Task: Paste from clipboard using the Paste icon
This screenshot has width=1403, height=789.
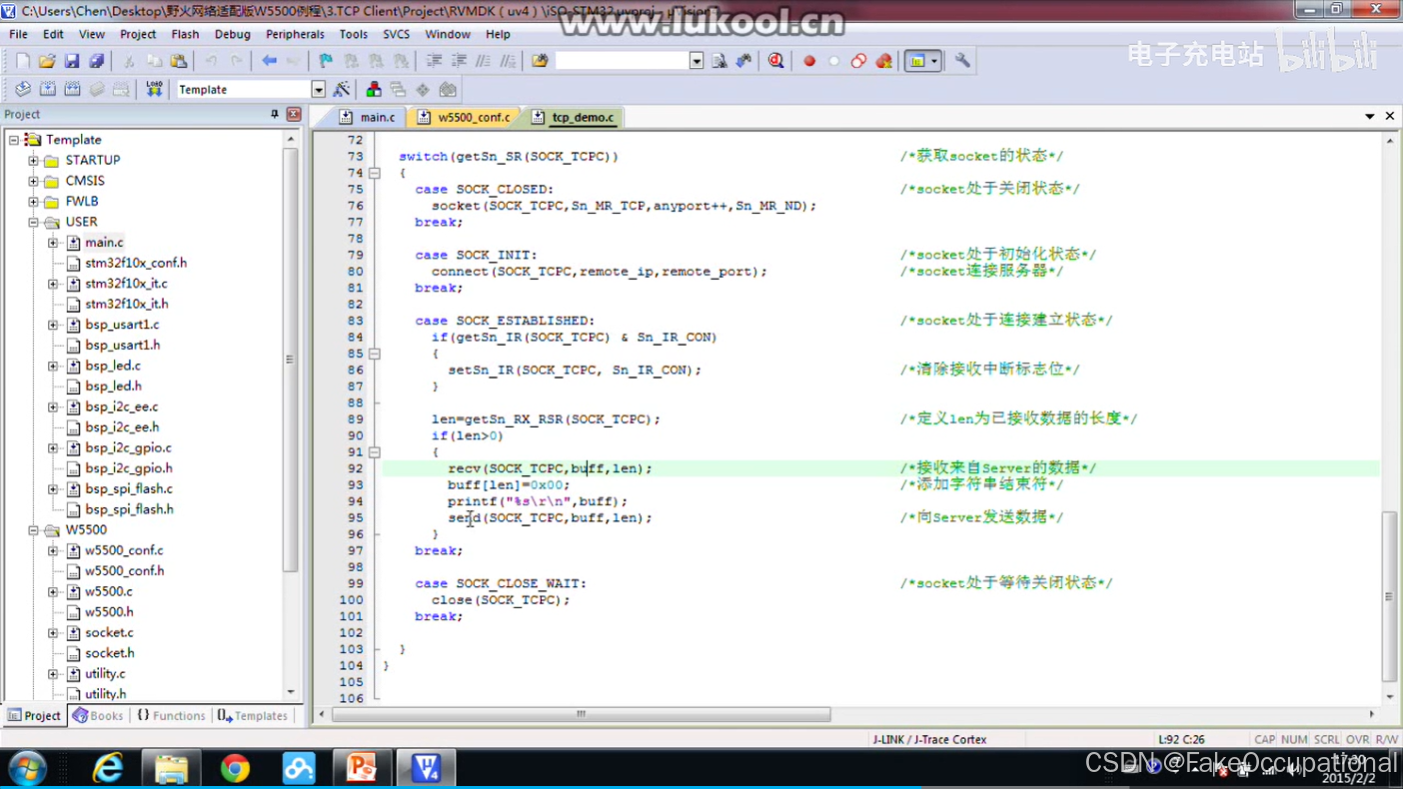Action: point(178,61)
